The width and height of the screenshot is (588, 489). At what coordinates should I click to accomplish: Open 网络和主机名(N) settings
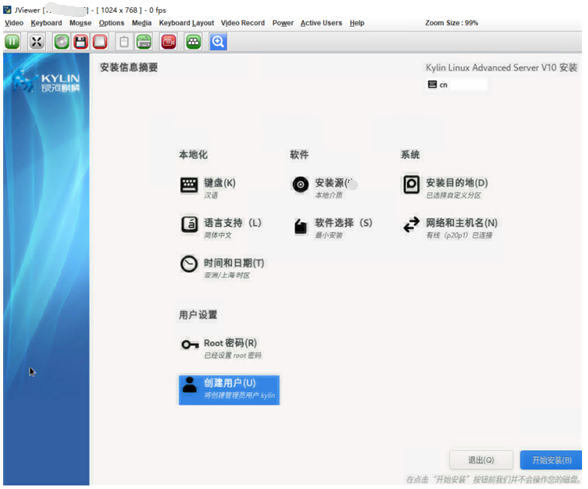point(462,223)
